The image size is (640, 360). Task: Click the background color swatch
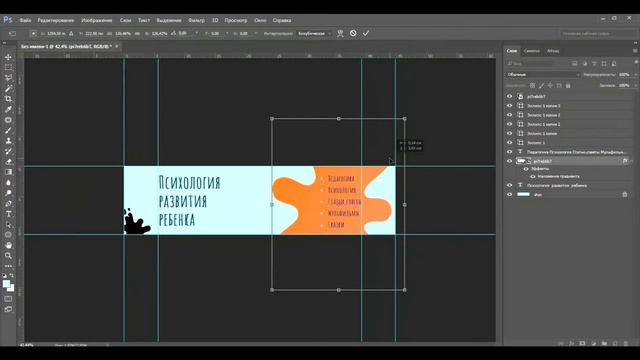[x=11, y=288]
